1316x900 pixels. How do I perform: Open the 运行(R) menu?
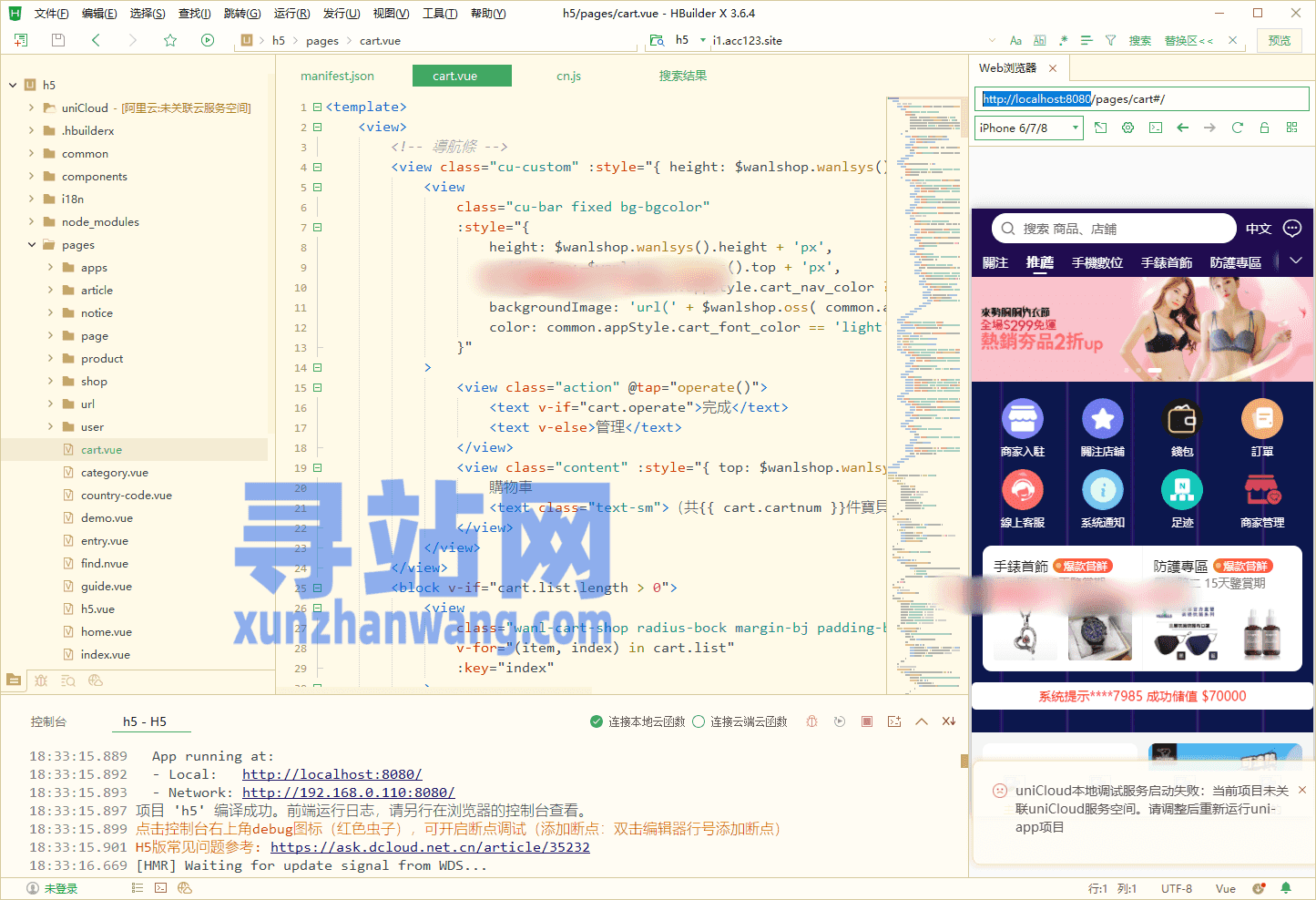tap(291, 13)
